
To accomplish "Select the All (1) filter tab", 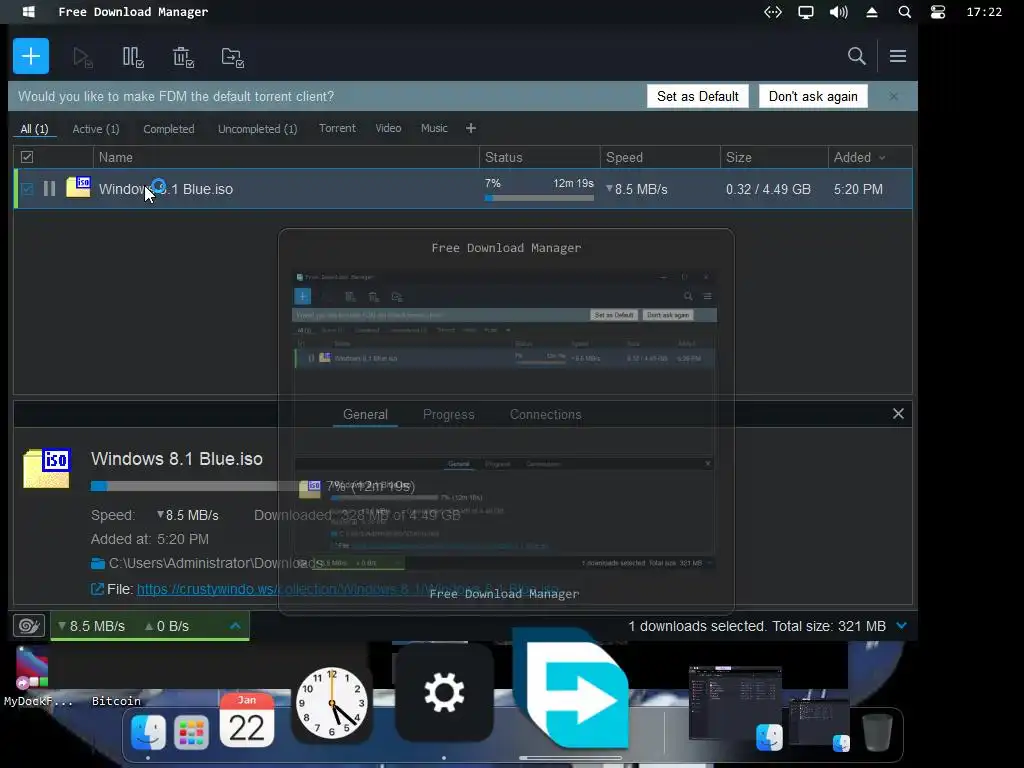I will click(35, 129).
